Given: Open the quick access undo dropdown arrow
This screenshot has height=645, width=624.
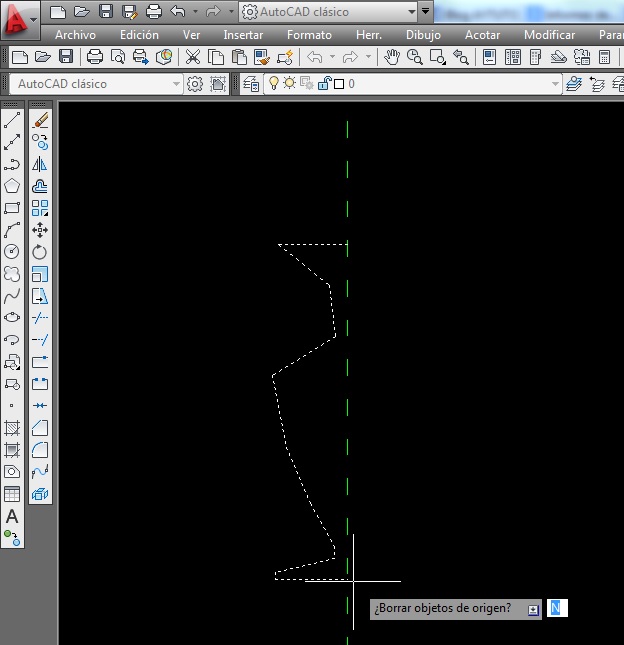Looking at the screenshot, I should point(195,12).
